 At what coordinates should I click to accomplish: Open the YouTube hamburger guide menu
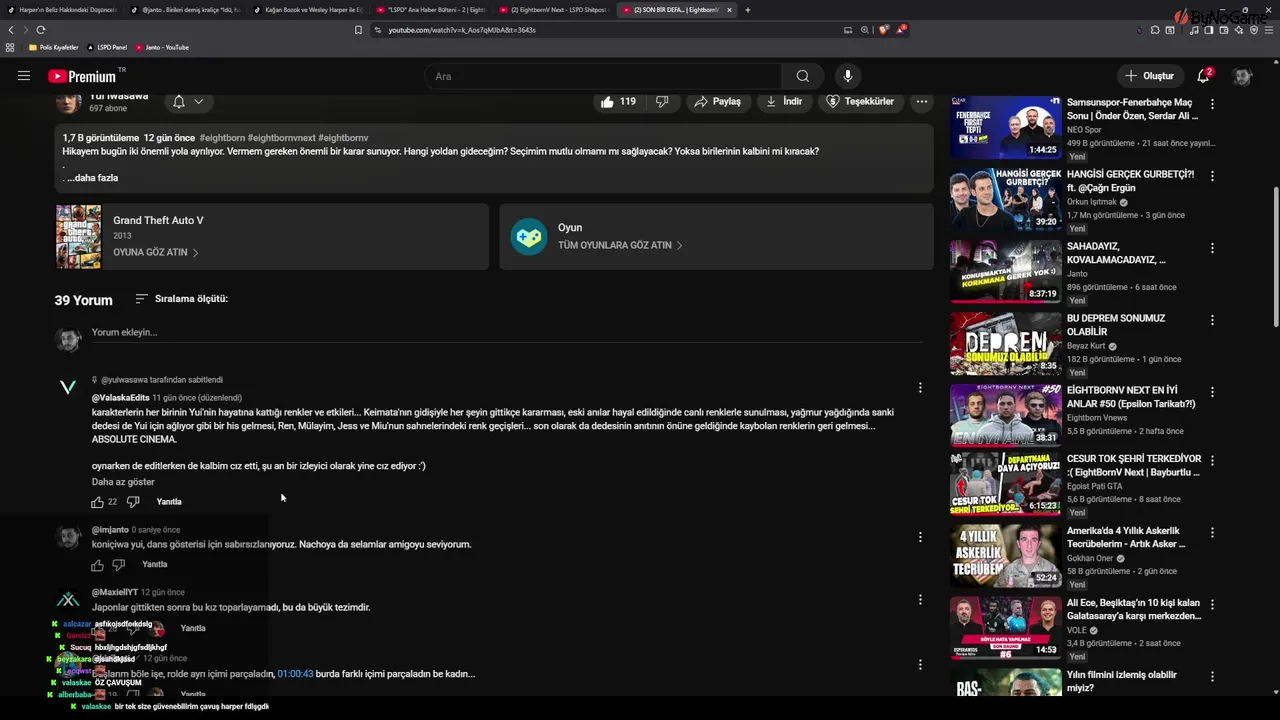[x=24, y=76]
